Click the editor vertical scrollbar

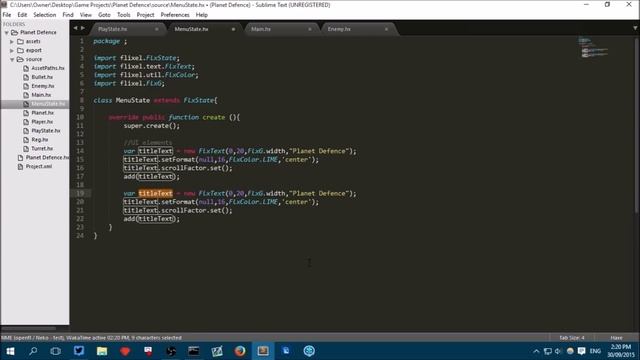coord(636,124)
